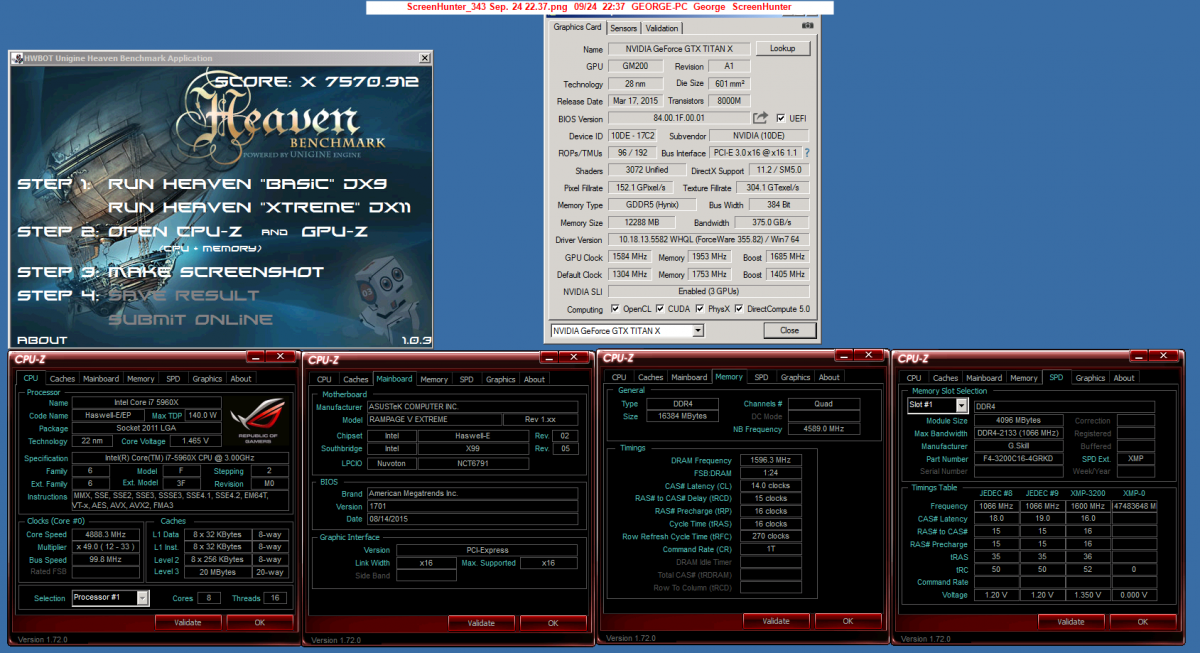Toggle the DirectCompute 5.0 checkbox
This screenshot has width=1200, height=653.
739,309
